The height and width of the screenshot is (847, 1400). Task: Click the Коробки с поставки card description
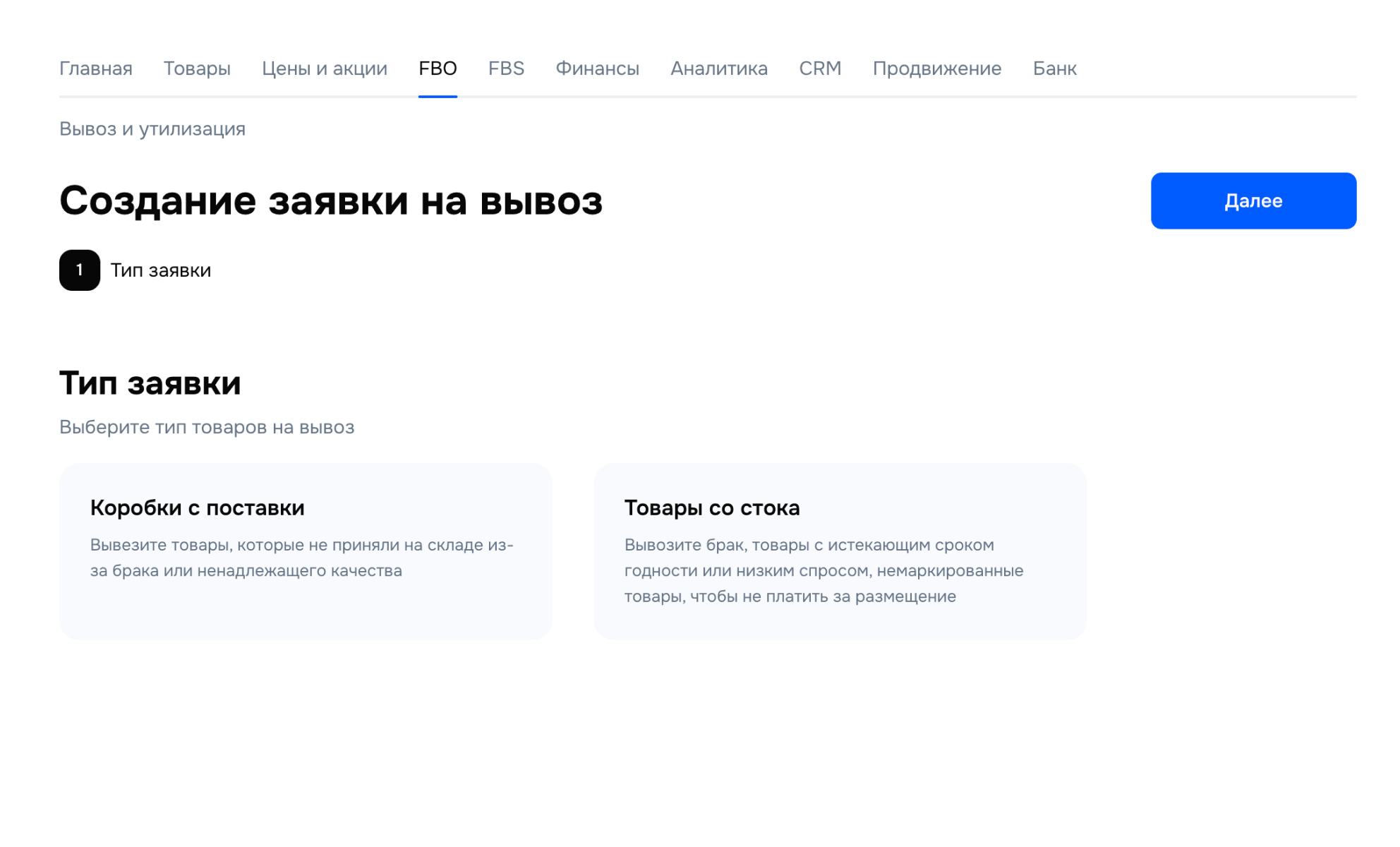(301, 558)
